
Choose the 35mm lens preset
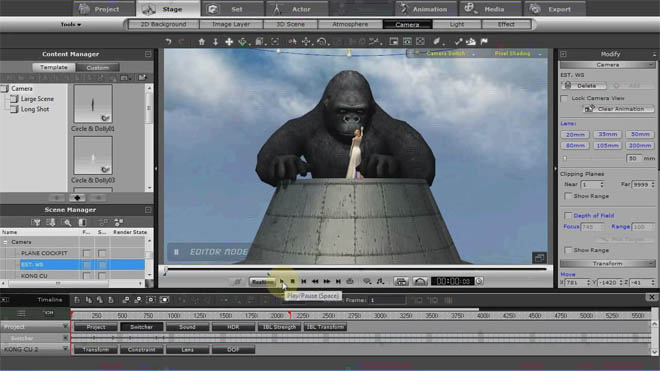click(x=607, y=134)
